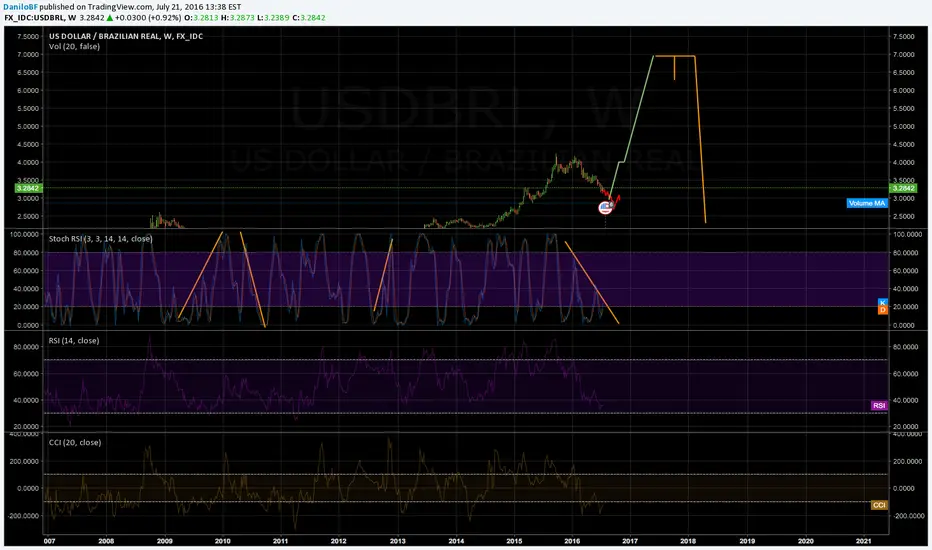The height and width of the screenshot is (550, 932).
Task: Click the Stoch RSI (3, 3, 14, 14, close) title
Action: 100,238
